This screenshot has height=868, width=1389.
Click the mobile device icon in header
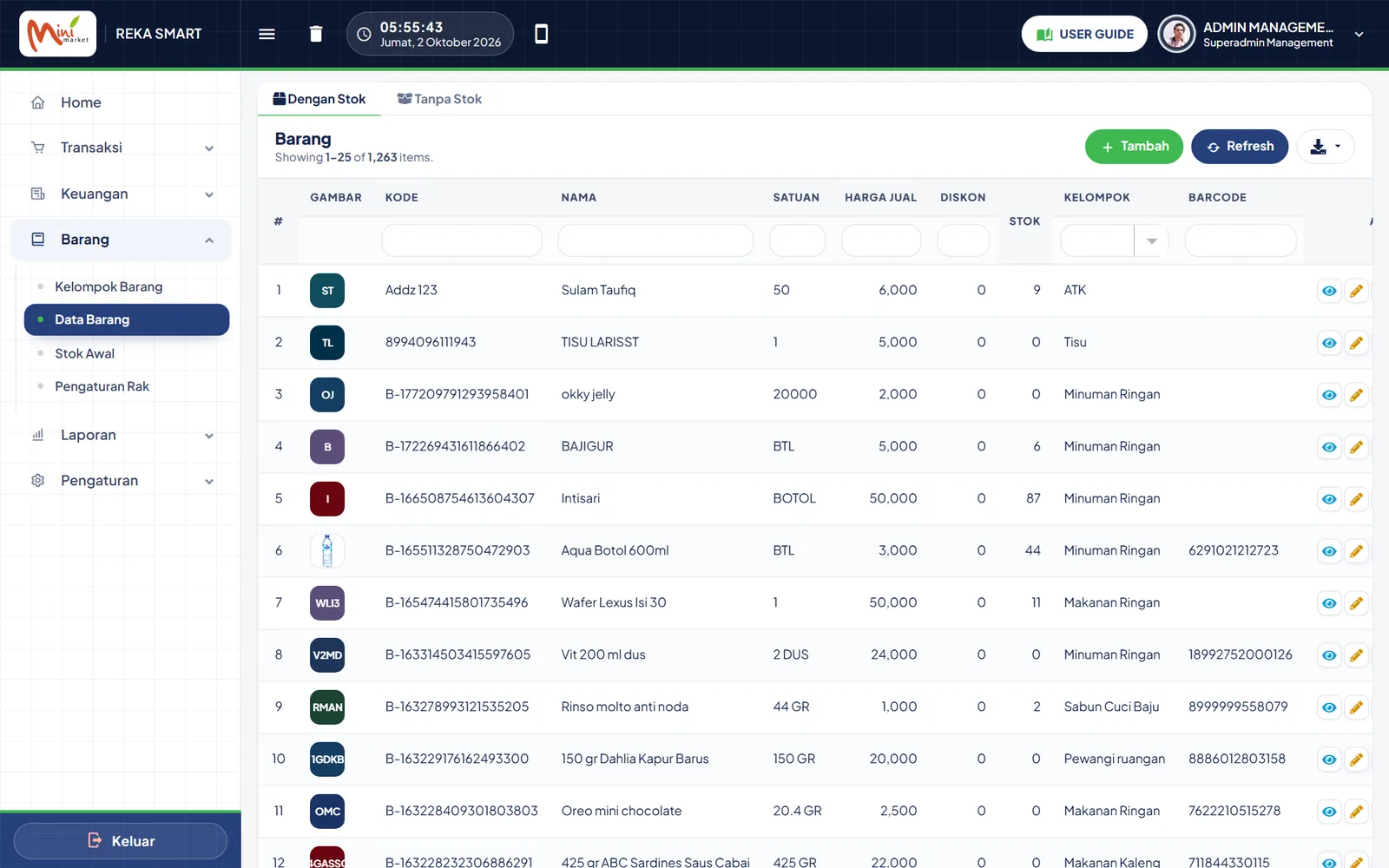coord(541,34)
